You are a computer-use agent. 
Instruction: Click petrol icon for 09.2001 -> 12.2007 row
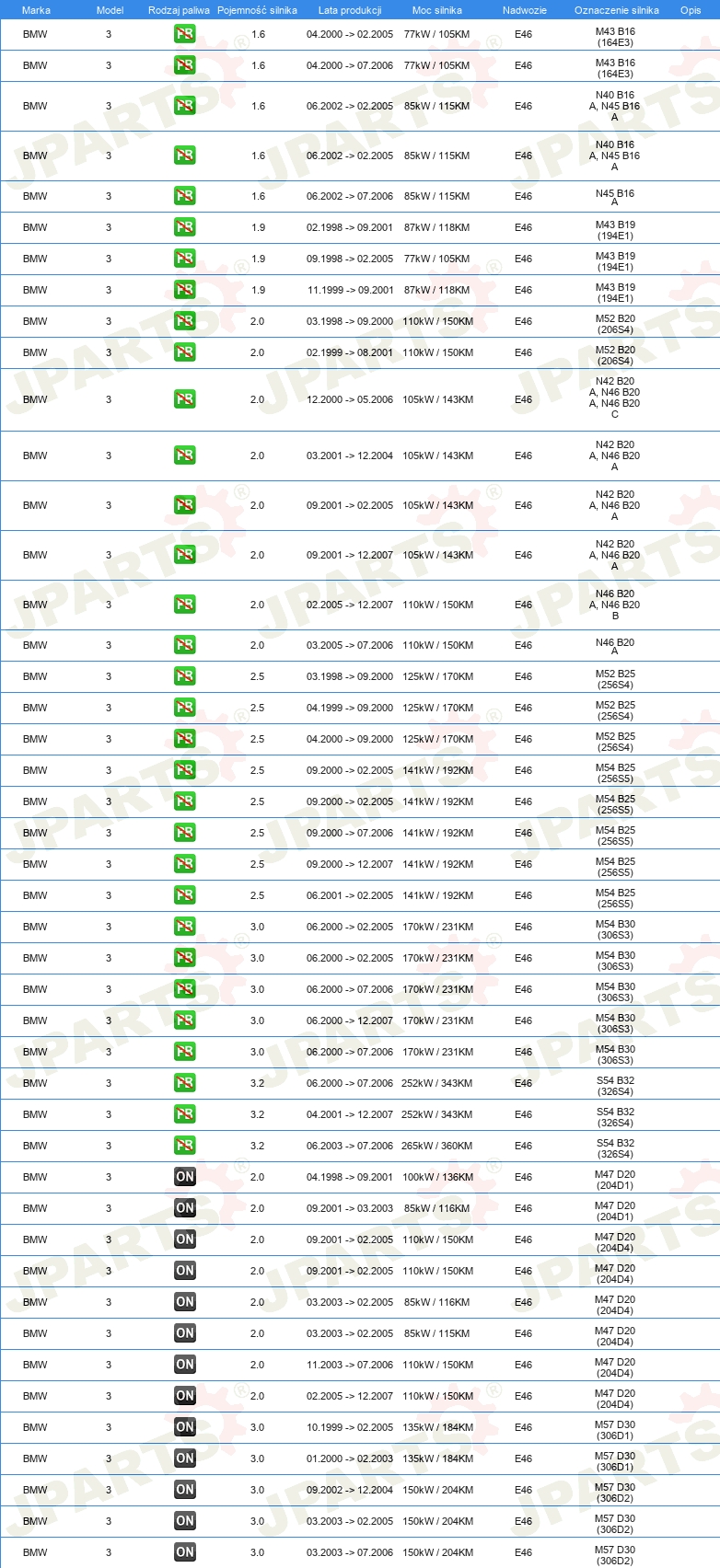(x=185, y=555)
